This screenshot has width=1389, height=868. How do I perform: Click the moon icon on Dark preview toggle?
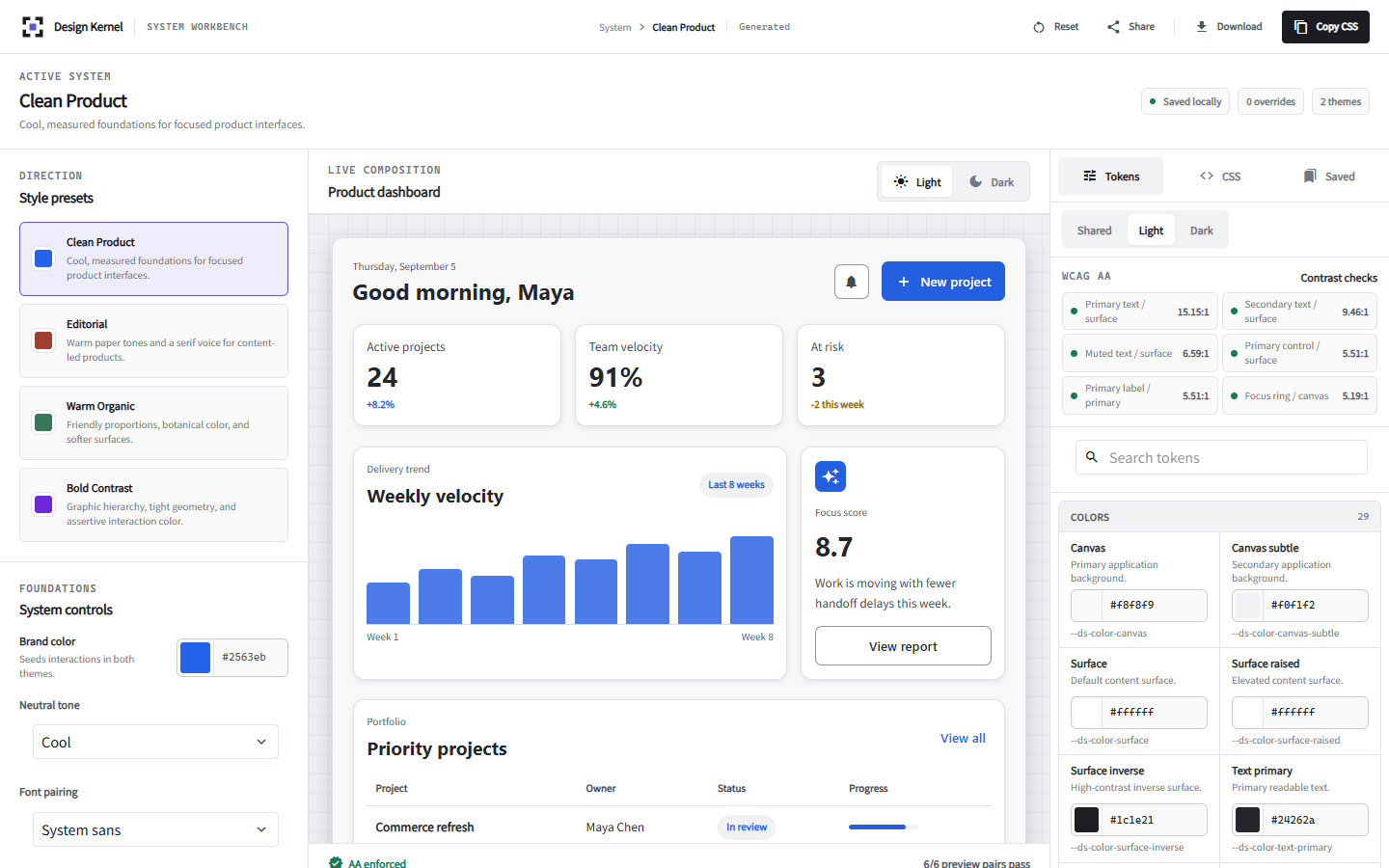976,181
